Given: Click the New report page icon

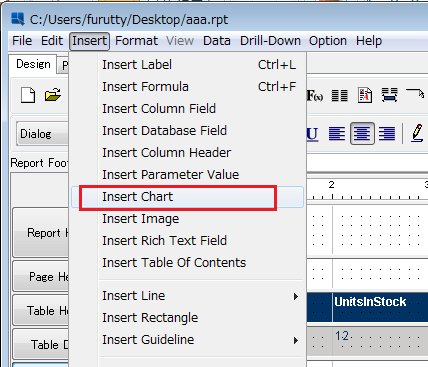Looking at the screenshot, I should (x=28, y=95).
